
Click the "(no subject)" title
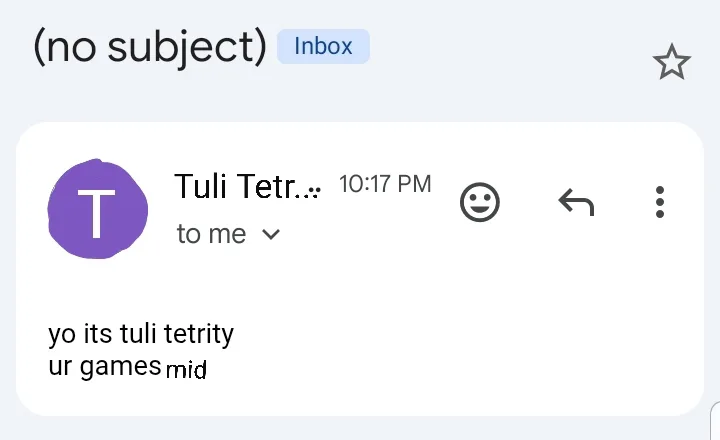149,48
